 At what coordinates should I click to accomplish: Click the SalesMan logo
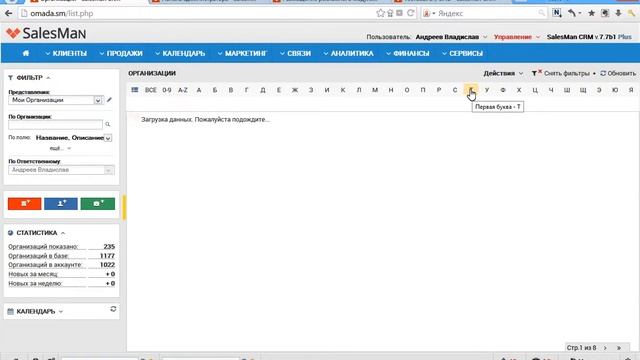[46, 33]
